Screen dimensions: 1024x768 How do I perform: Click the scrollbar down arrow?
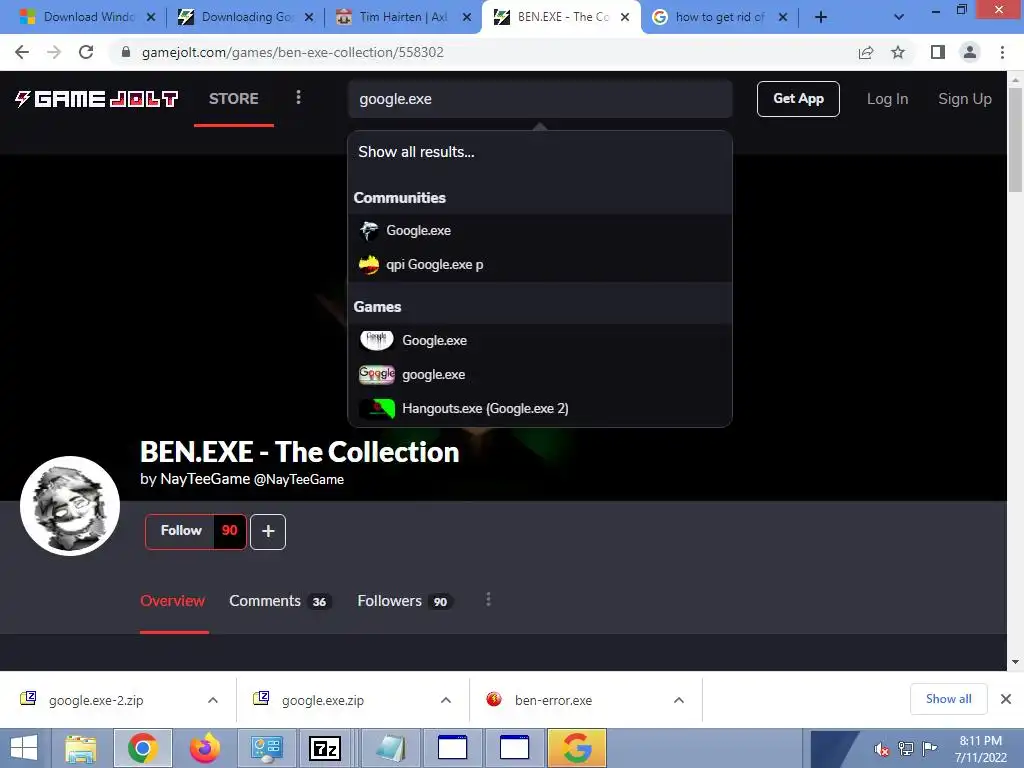point(1015,662)
